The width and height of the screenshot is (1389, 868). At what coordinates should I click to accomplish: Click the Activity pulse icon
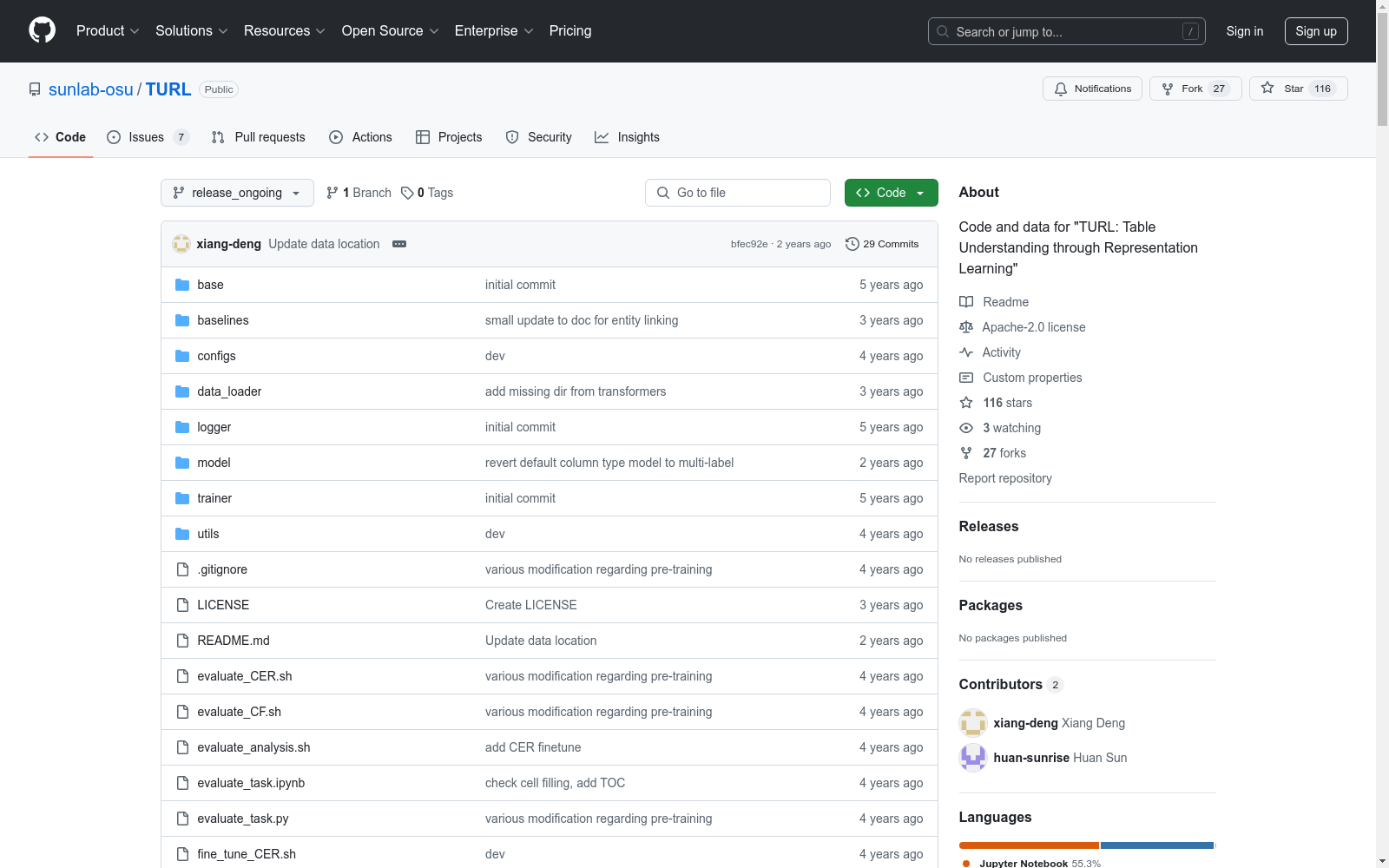point(966,352)
